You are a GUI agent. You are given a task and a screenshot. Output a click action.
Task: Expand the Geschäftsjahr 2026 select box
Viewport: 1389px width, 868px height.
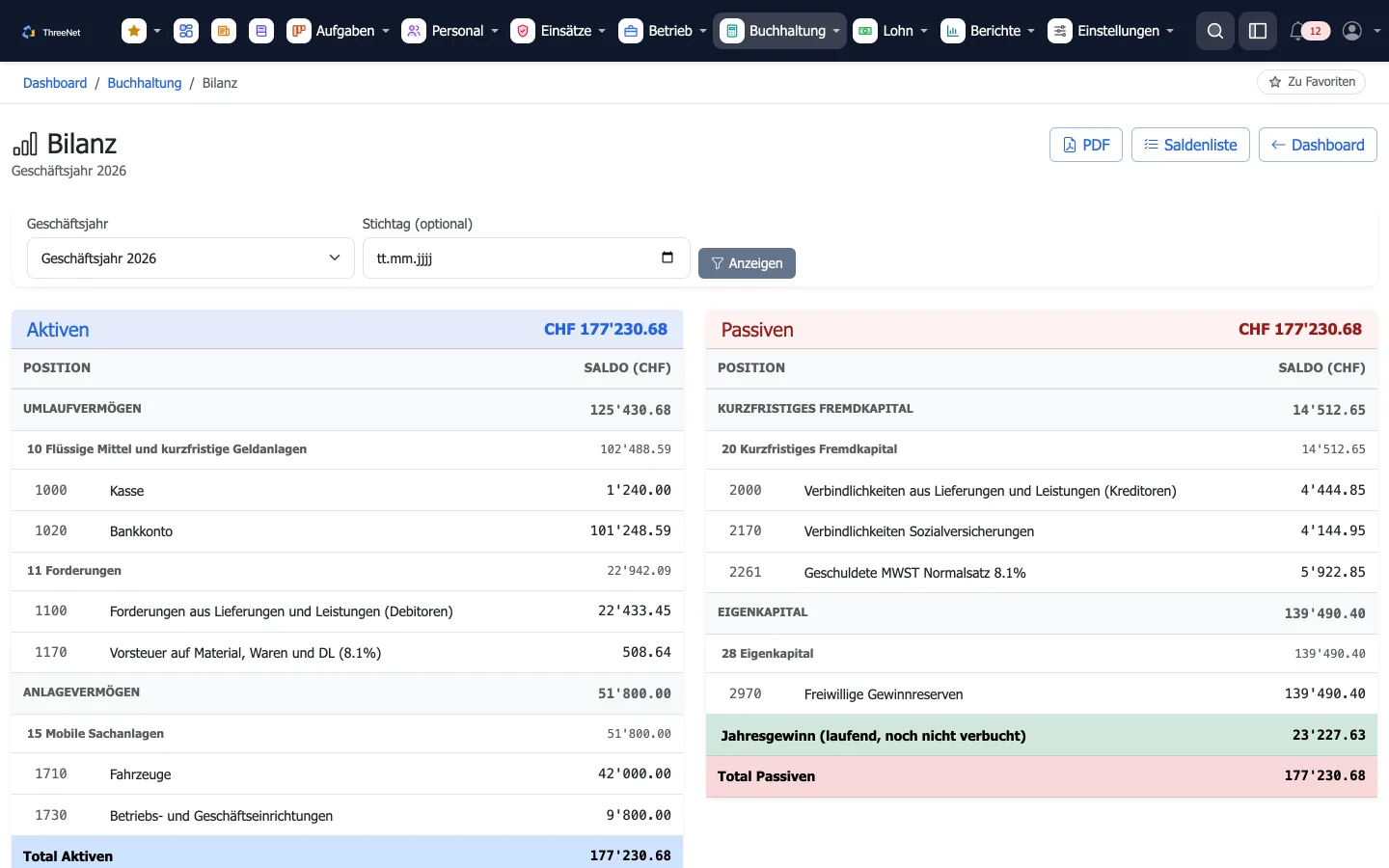pos(191,258)
